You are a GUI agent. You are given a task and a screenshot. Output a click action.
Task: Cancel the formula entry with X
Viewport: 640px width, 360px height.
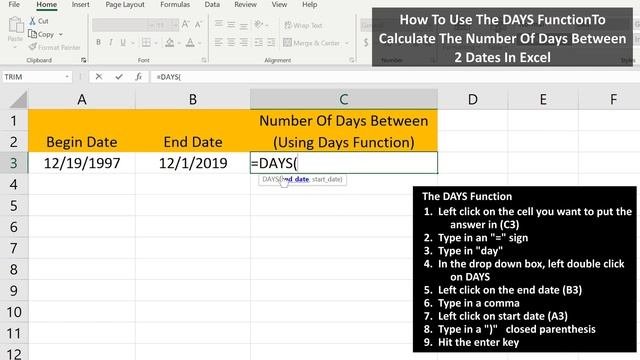click(x=99, y=77)
